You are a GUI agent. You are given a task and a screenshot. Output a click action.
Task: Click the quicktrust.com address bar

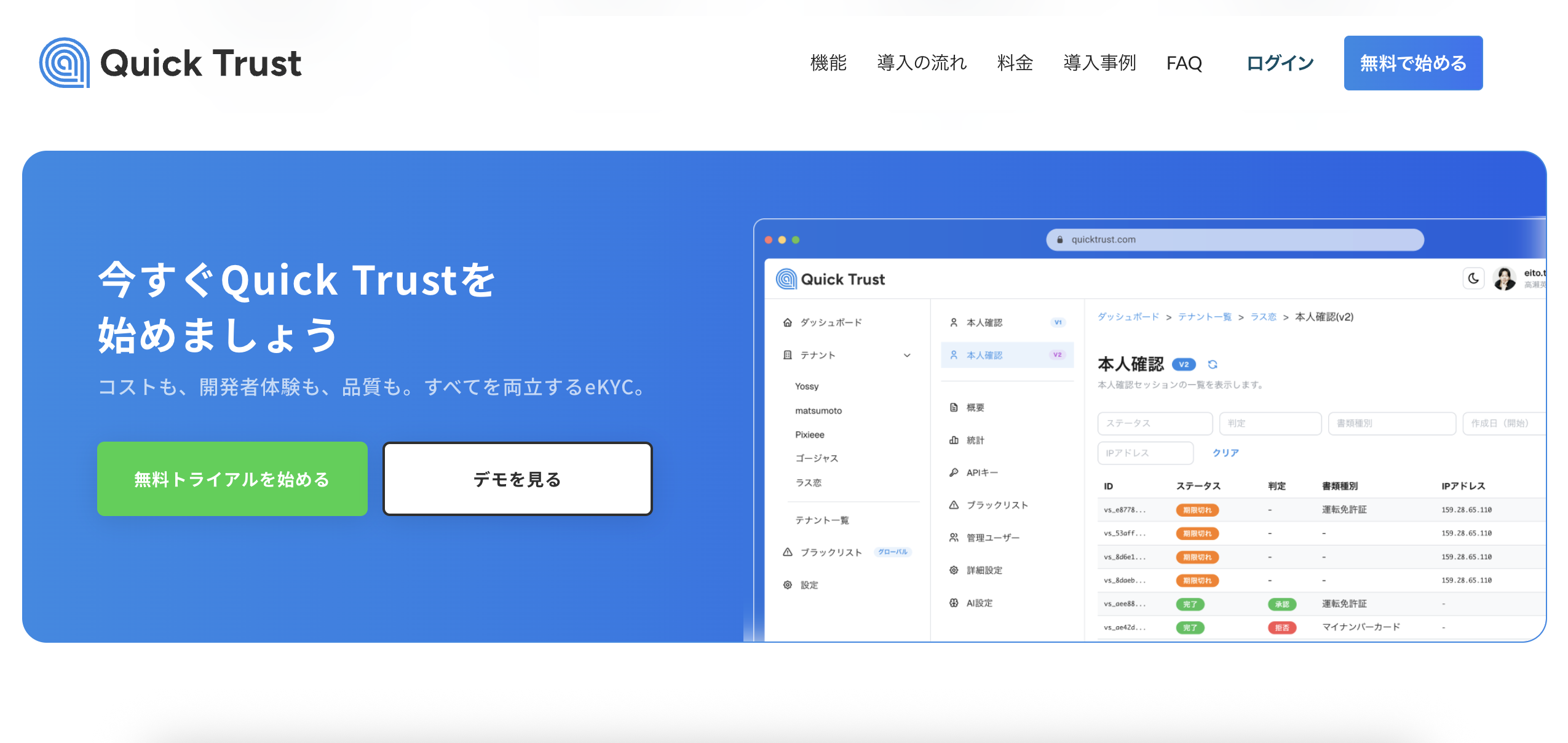(x=1235, y=240)
